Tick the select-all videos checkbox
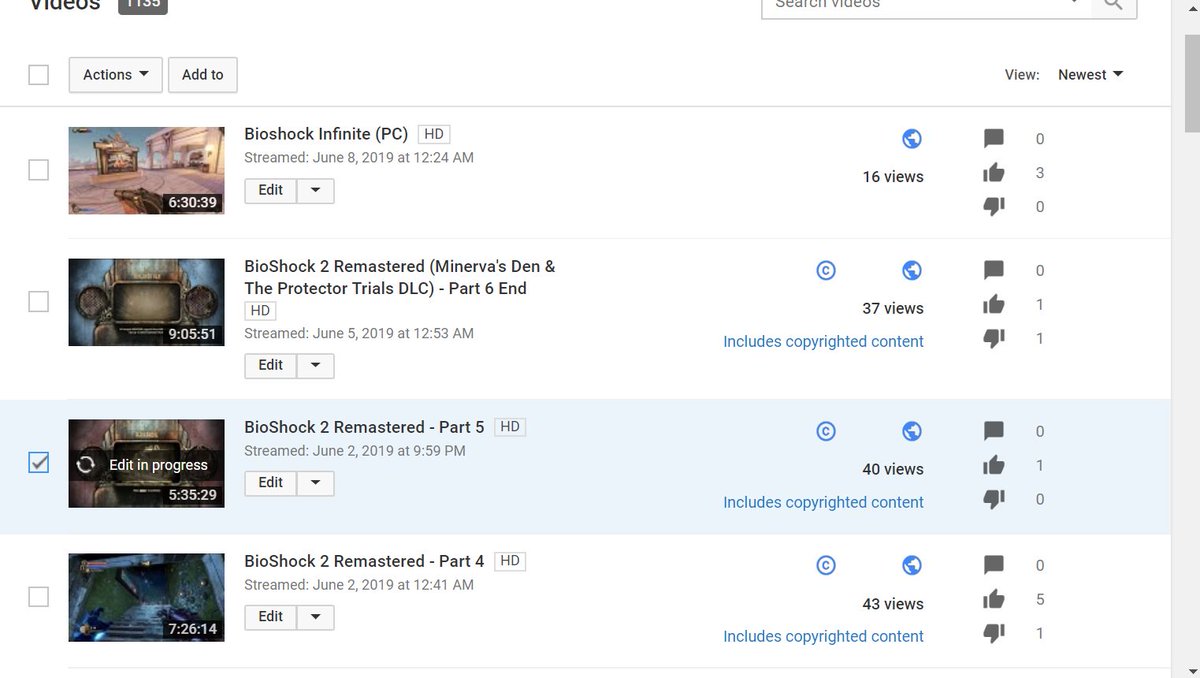 tap(38, 74)
